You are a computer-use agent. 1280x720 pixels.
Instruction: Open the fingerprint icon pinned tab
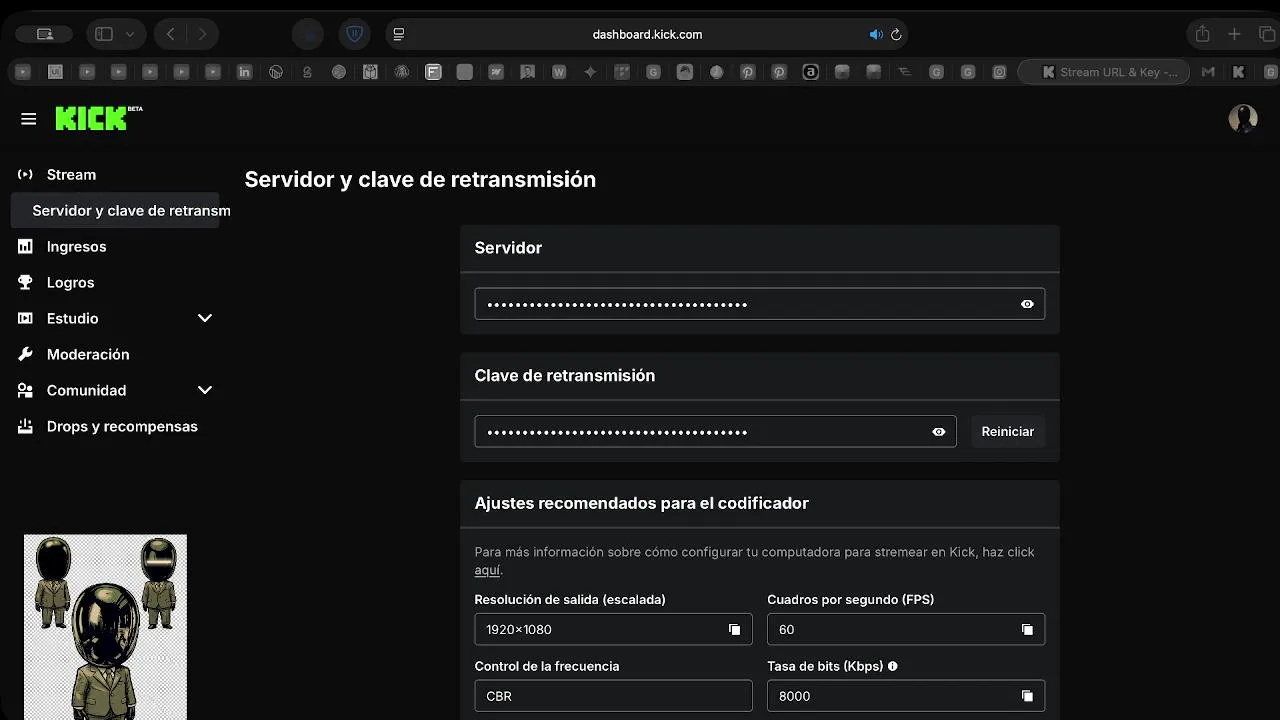[402, 72]
